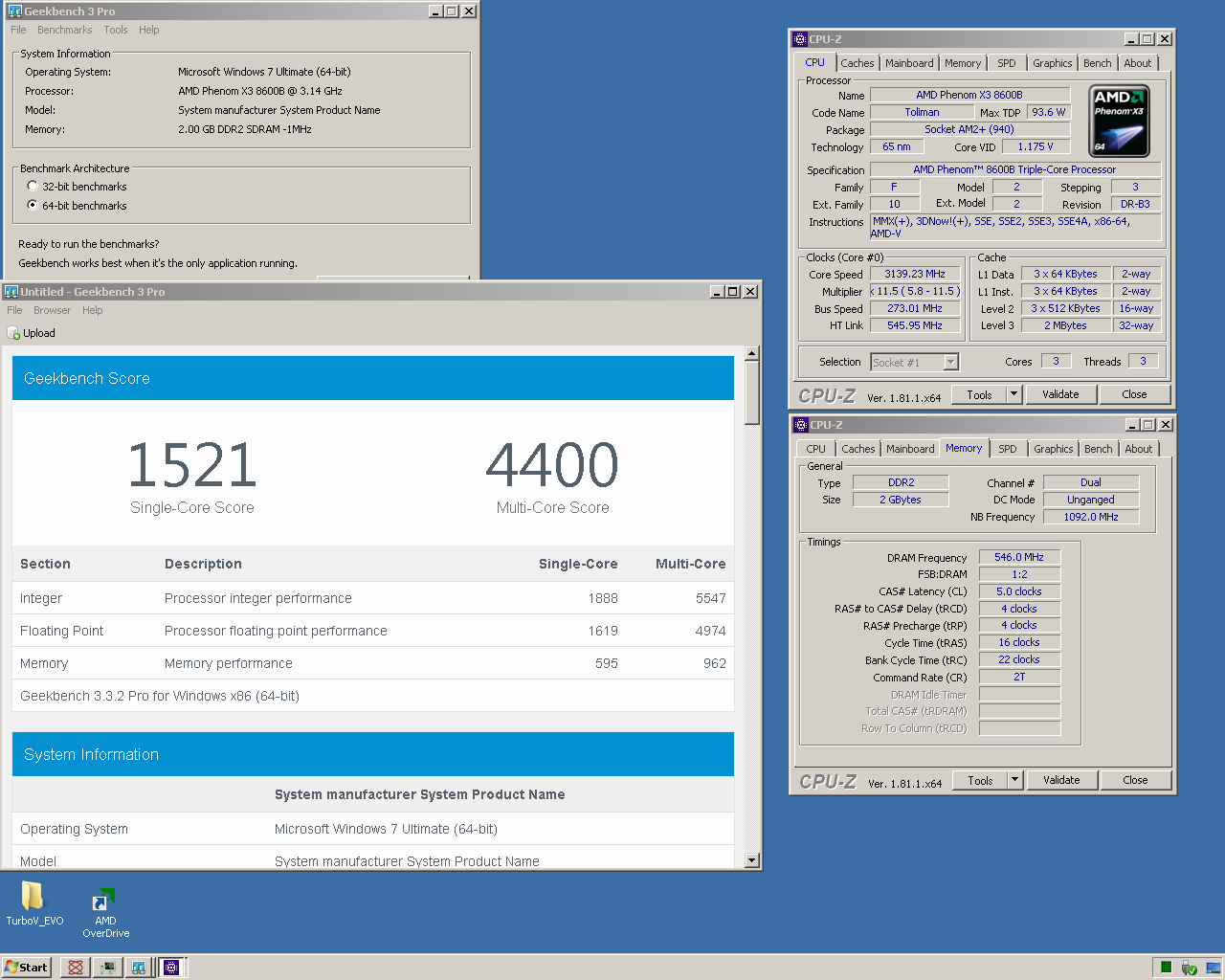The height and width of the screenshot is (980, 1225).
Task: Open the File menu in the Untitled Geekbench window
Action: [14, 310]
